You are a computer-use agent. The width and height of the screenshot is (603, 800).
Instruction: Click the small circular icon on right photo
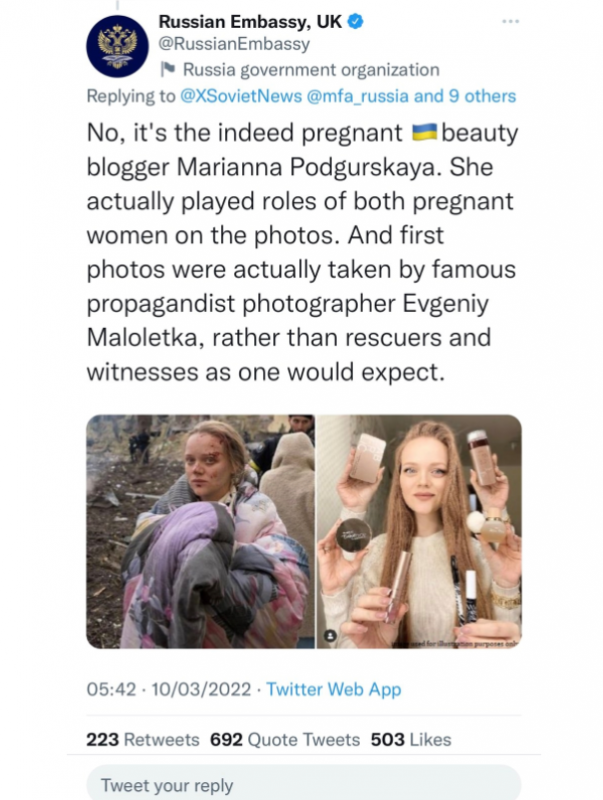(x=331, y=635)
